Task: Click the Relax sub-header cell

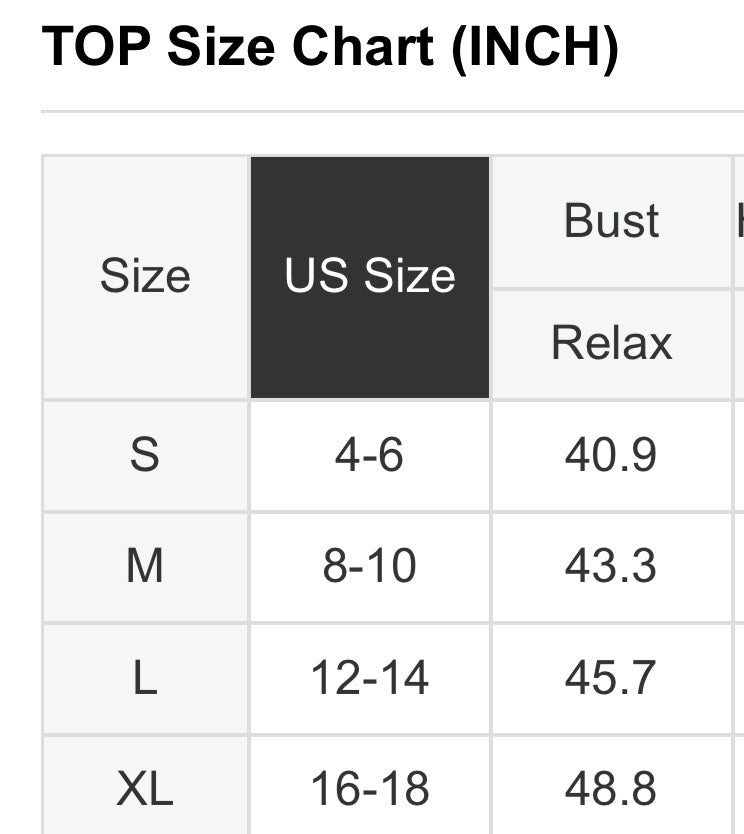Action: point(611,343)
